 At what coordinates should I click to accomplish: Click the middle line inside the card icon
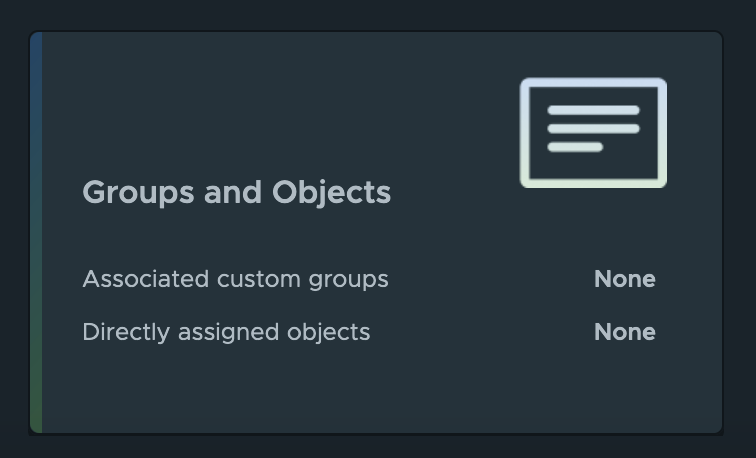(593, 129)
